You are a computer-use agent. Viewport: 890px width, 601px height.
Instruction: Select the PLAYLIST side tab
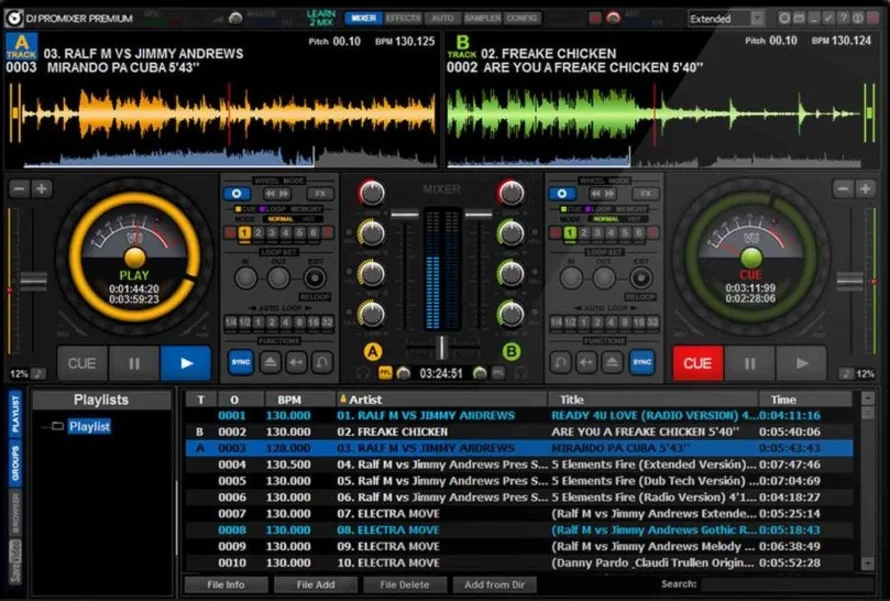(15, 414)
